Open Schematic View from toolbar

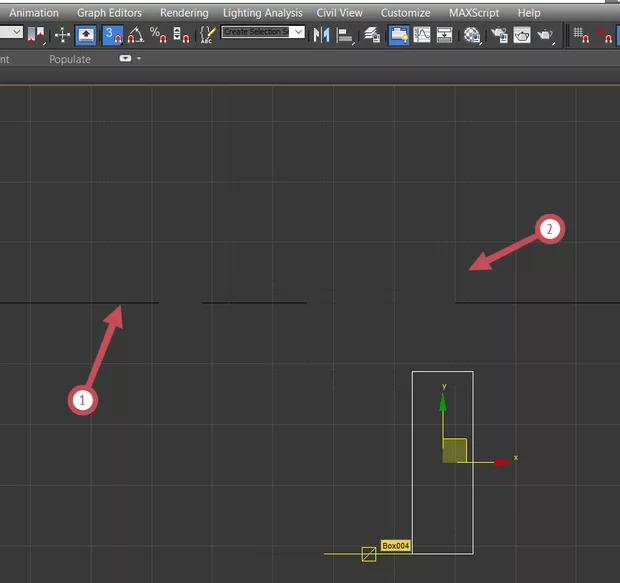(x=444, y=34)
